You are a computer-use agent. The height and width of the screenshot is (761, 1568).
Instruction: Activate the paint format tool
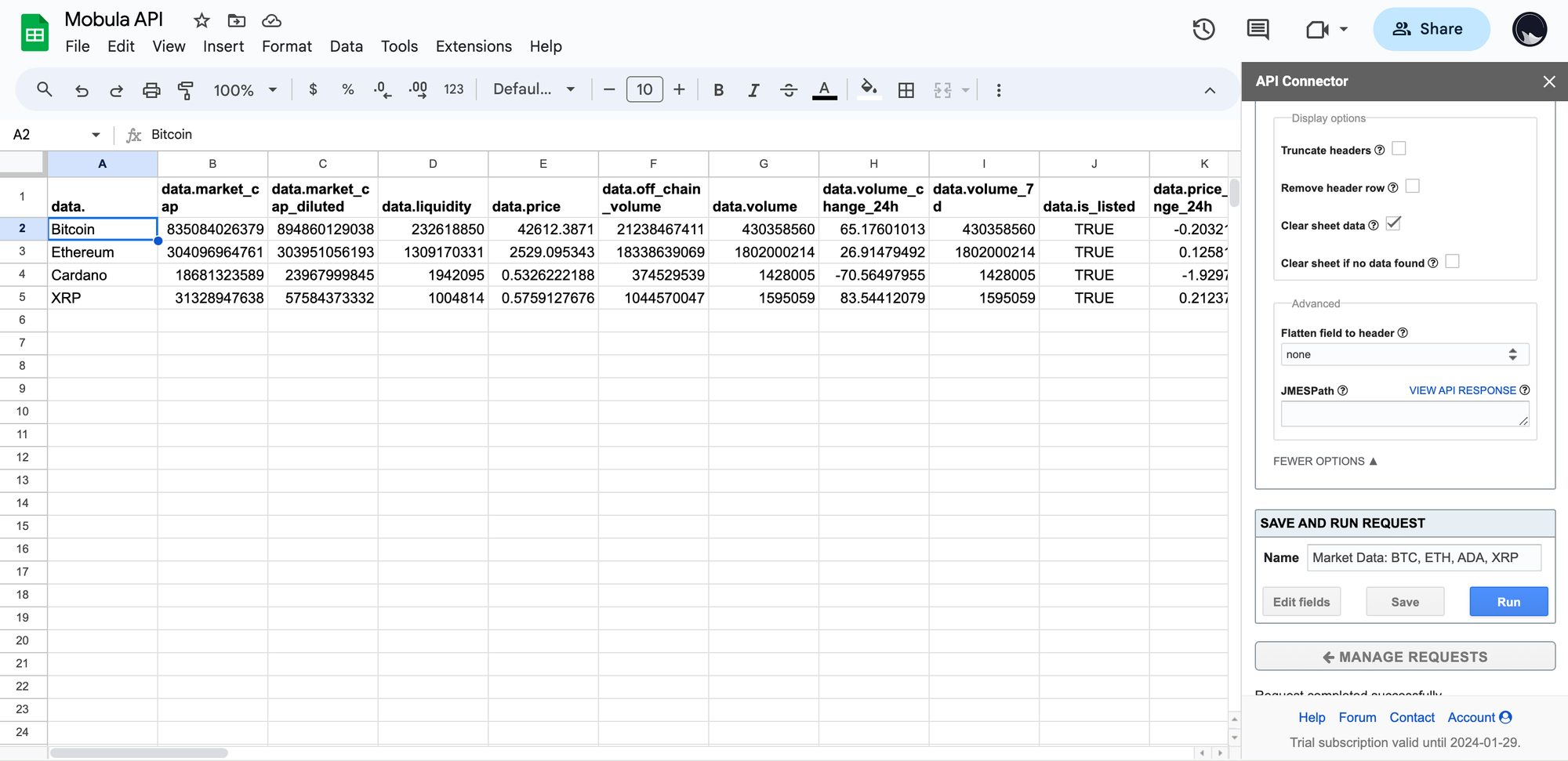[186, 90]
